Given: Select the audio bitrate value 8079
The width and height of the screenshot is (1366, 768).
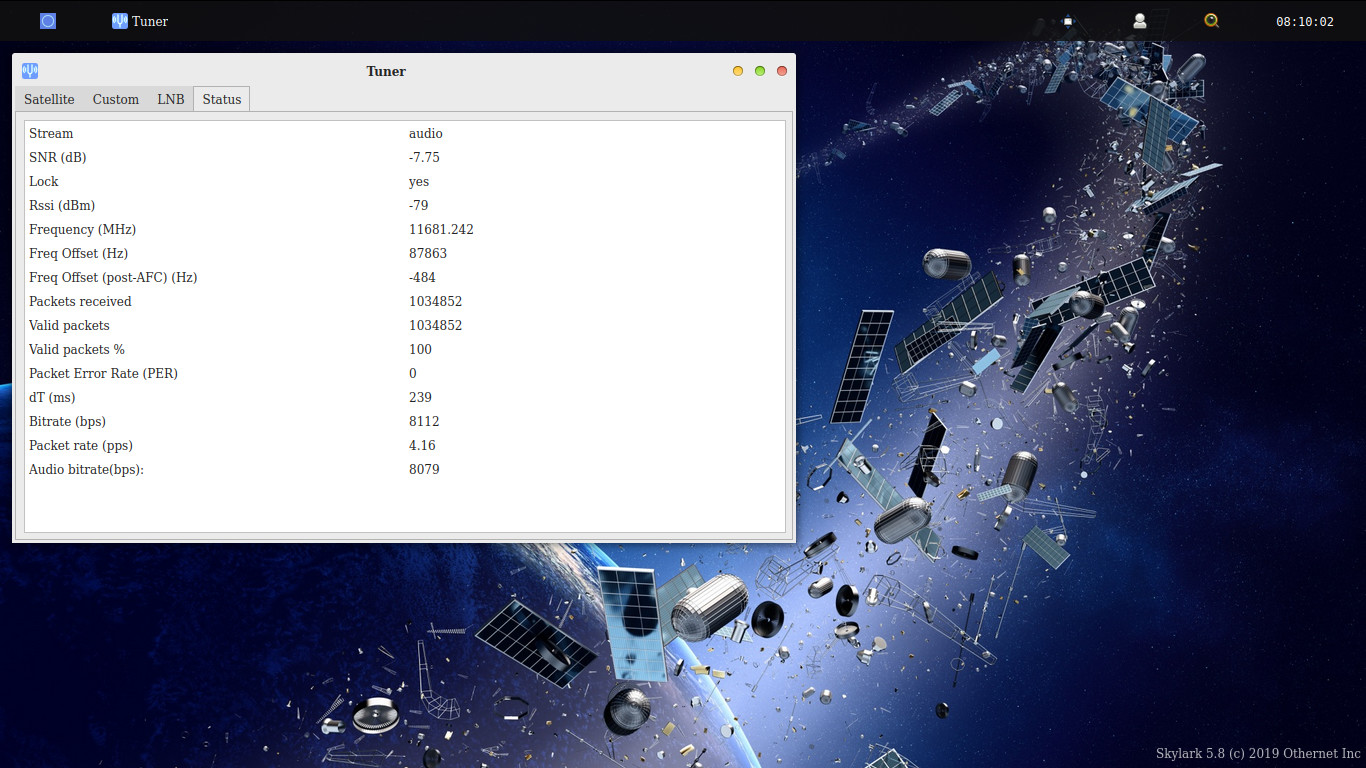Looking at the screenshot, I should [x=424, y=469].
